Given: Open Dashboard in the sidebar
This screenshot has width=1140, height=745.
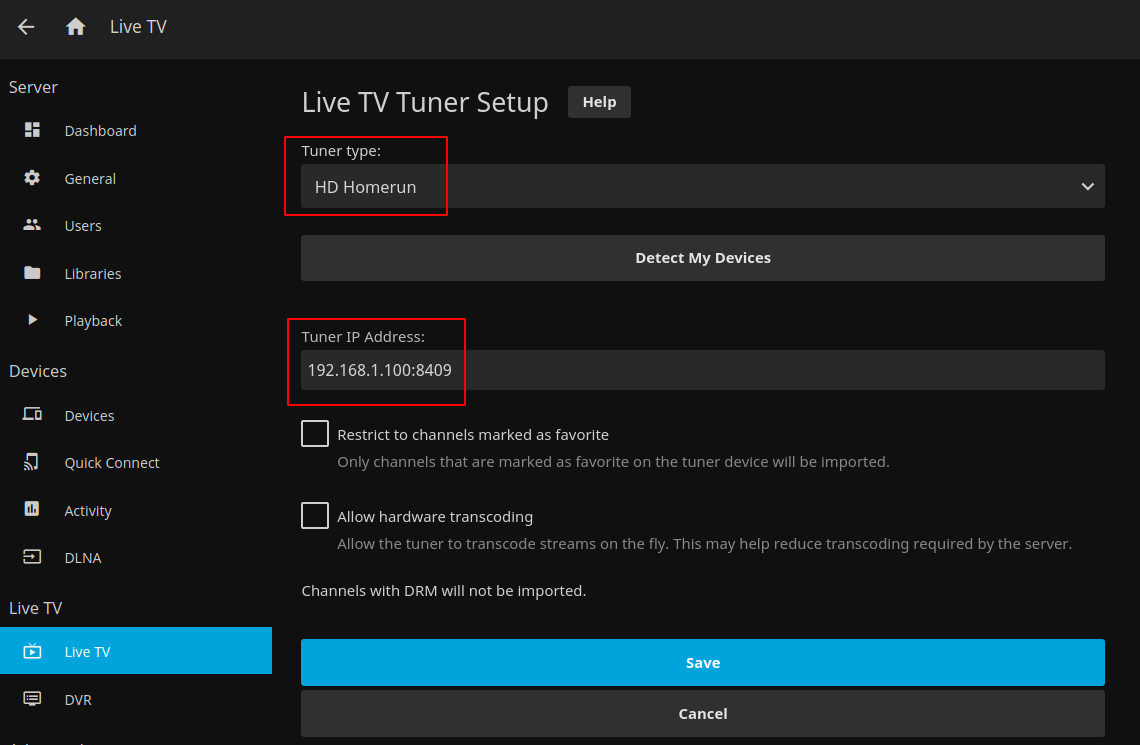Looking at the screenshot, I should click(x=136, y=131).
